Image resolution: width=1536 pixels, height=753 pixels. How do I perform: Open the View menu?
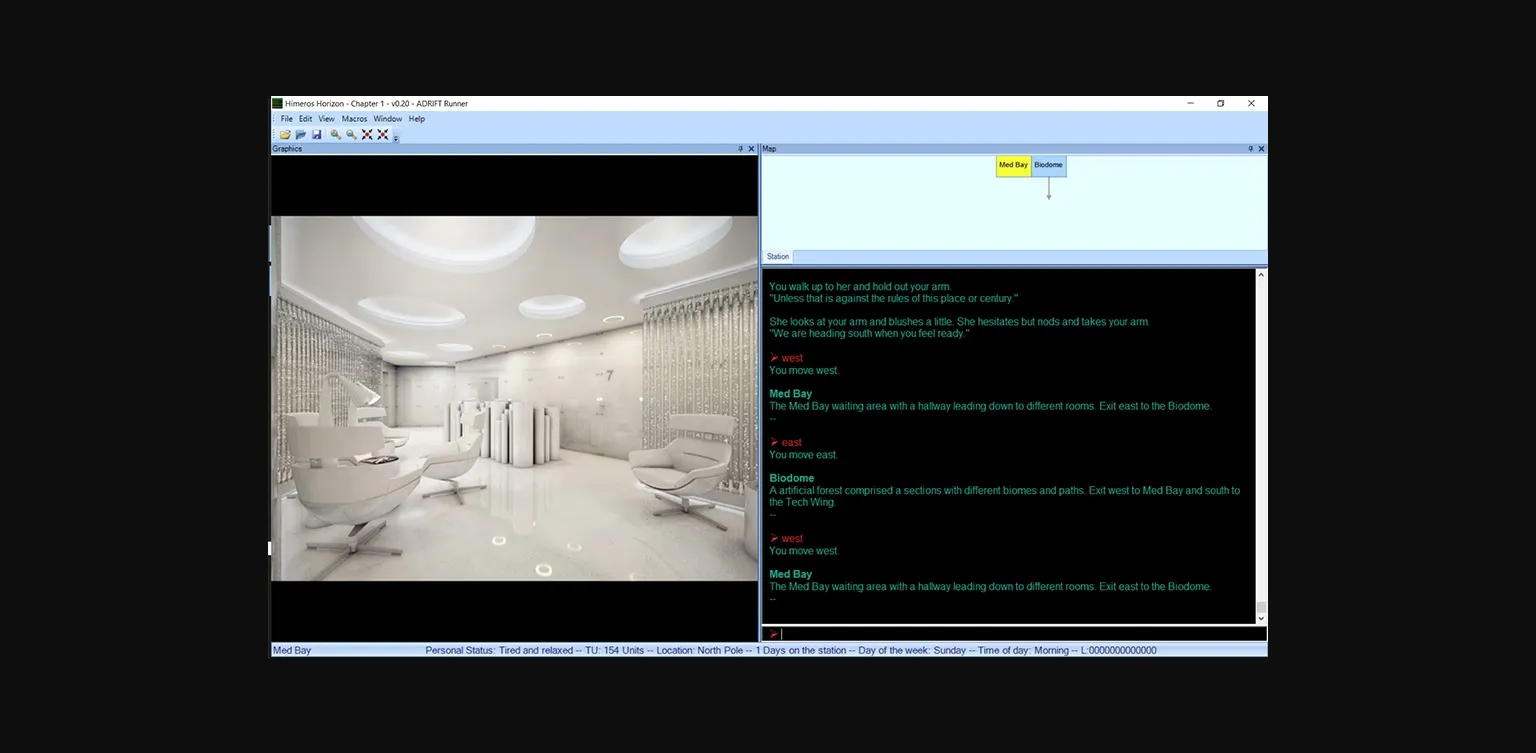click(x=326, y=119)
